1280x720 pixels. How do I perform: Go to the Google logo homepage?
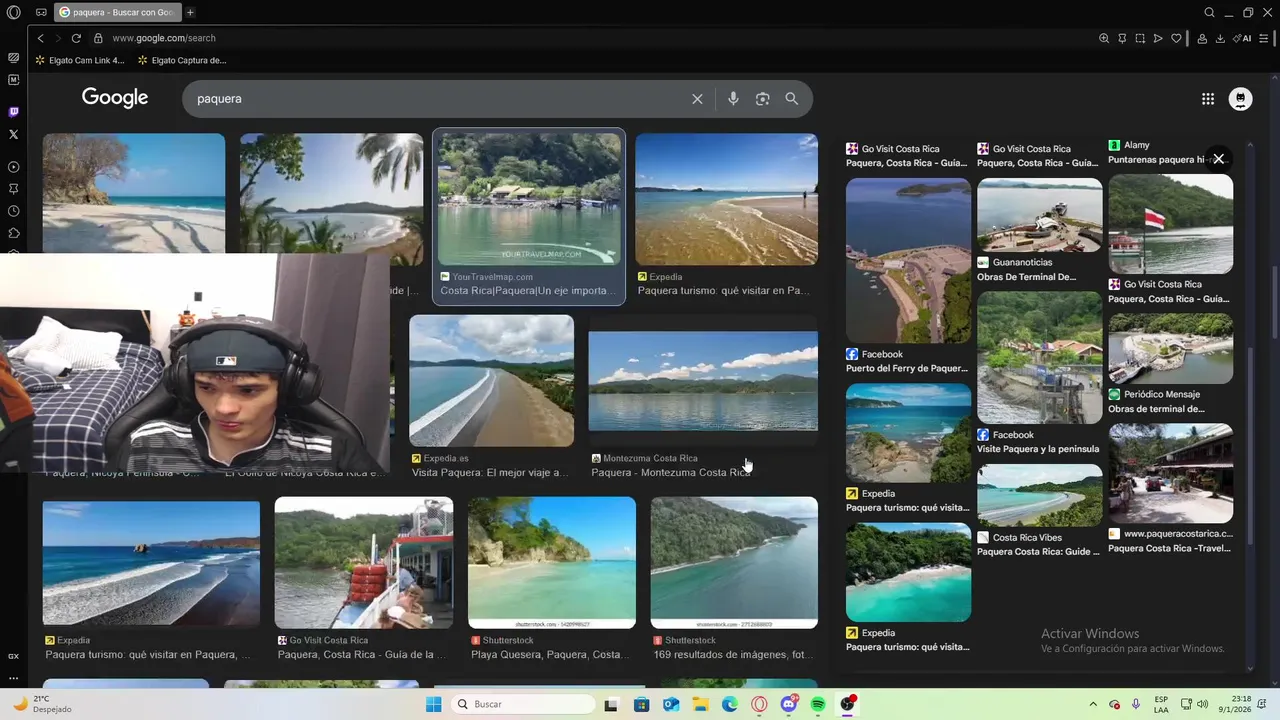[115, 98]
